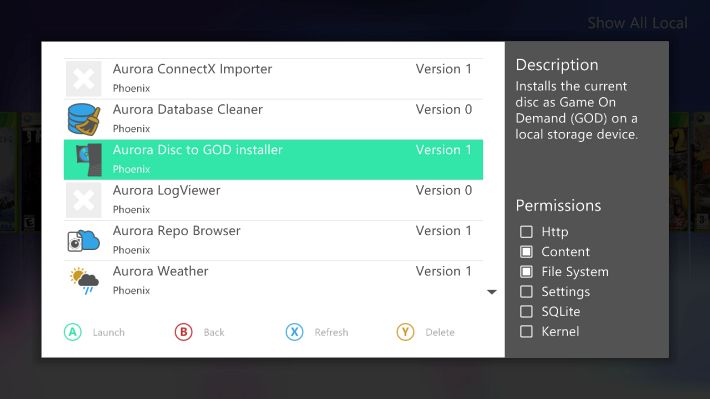Click the green A Launch button icon
This screenshot has height=399, width=710.
[73, 332]
